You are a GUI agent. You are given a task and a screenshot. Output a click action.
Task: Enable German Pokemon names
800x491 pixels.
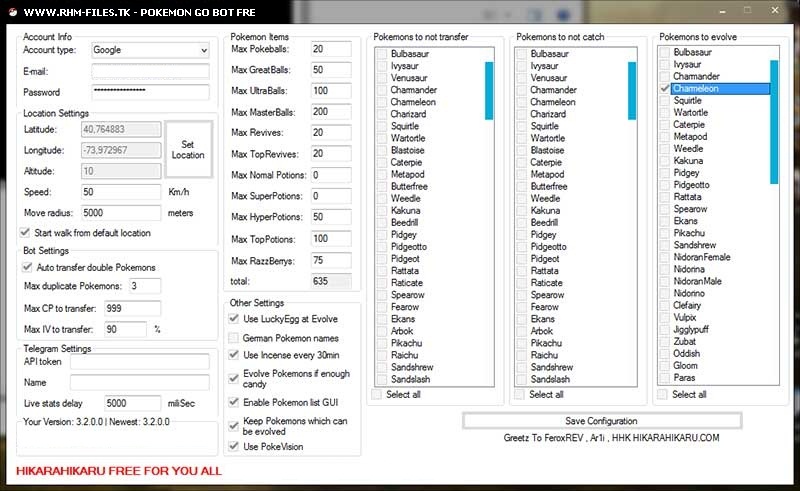click(234, 338)
